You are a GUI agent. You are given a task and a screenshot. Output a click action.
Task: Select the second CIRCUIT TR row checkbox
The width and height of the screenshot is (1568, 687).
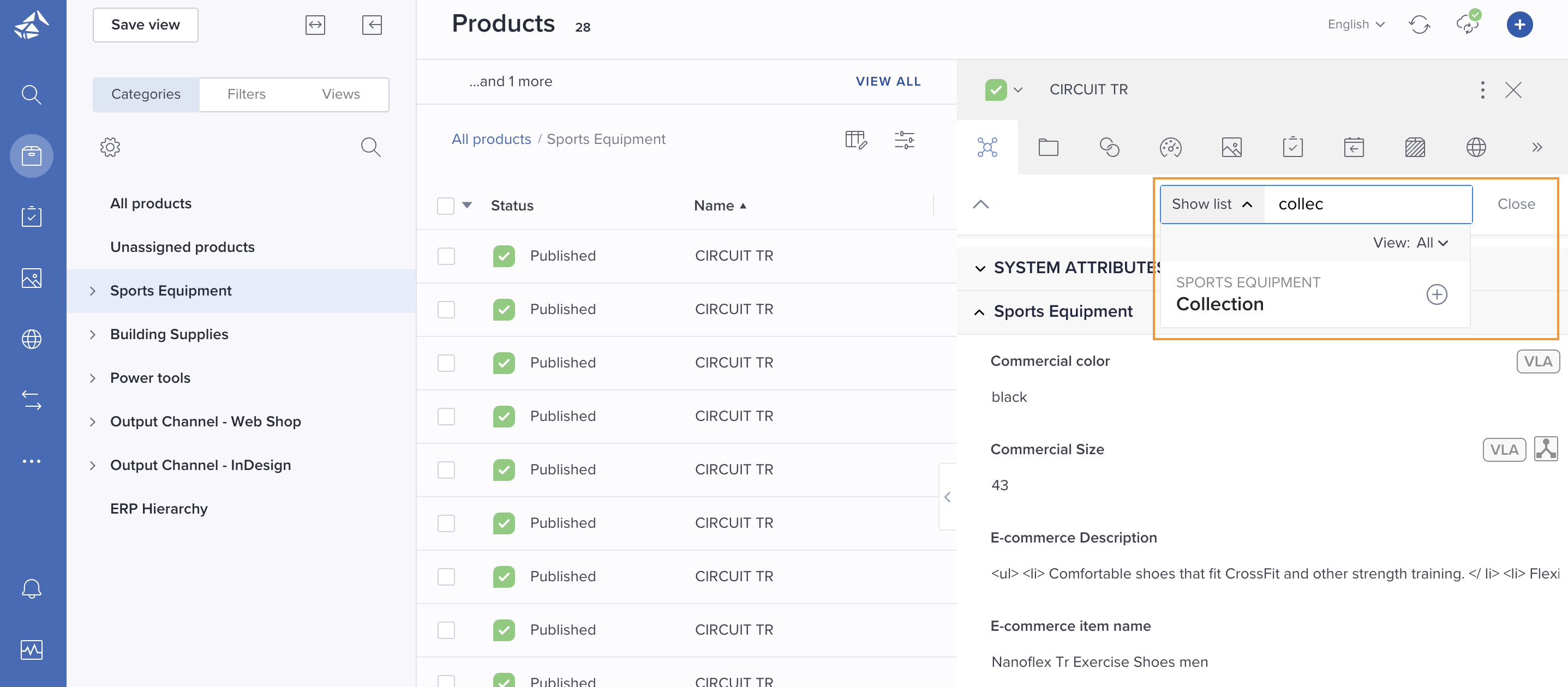446,310
